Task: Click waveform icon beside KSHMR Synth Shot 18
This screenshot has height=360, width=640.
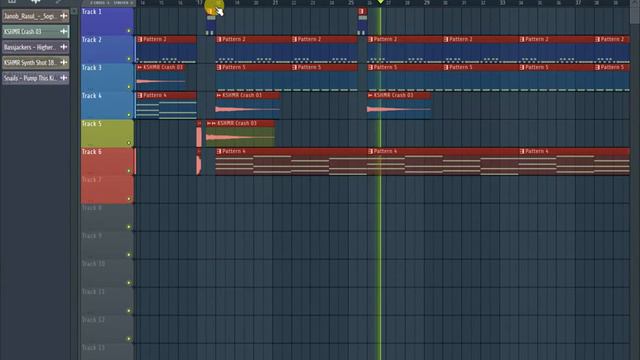Action: [x=64, y=62]
